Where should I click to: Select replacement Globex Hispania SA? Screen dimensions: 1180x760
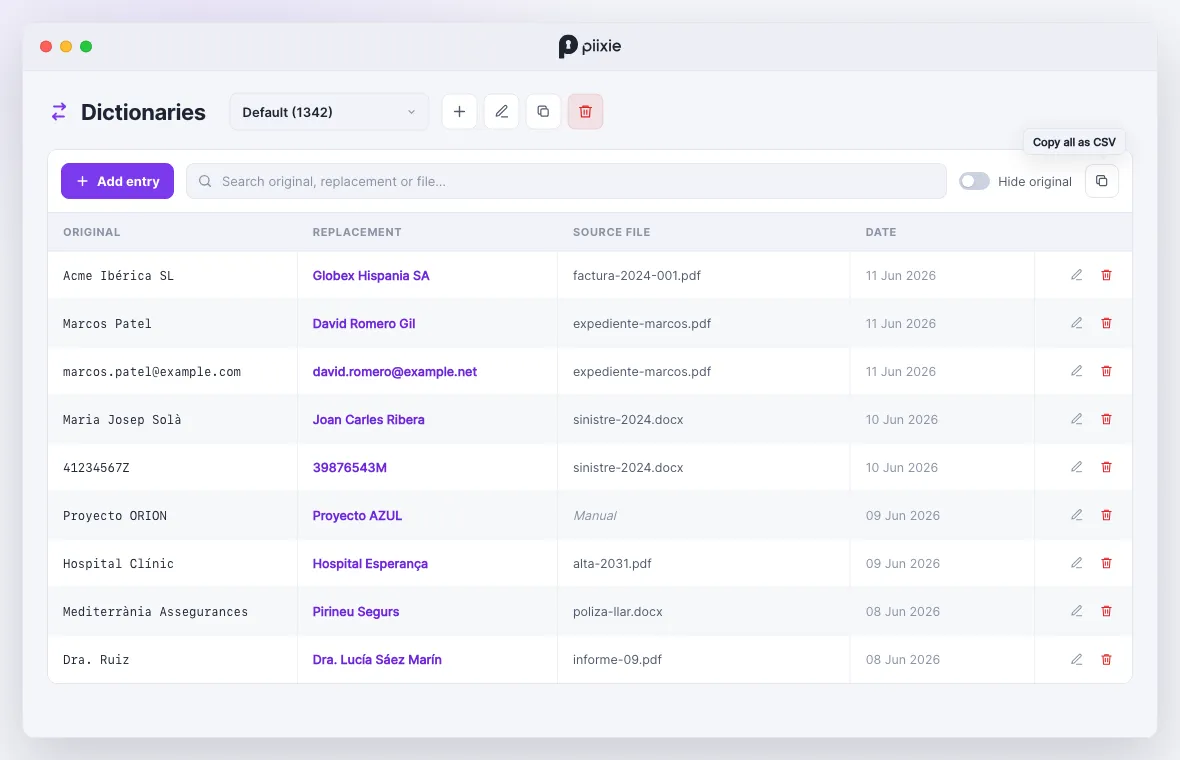pos(371,275)
